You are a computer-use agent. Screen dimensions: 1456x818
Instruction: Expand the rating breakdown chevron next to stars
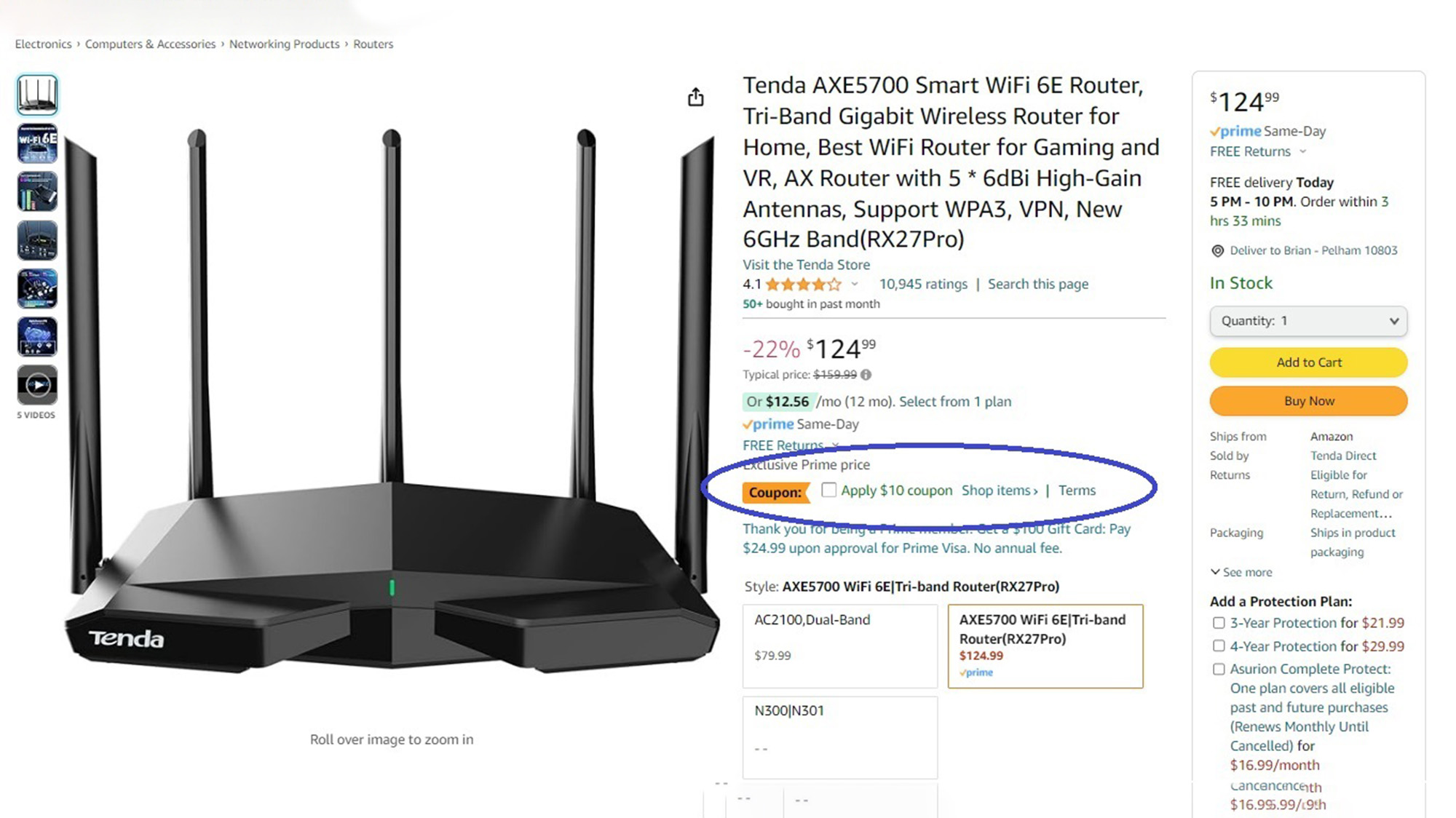tap(854, 284)
